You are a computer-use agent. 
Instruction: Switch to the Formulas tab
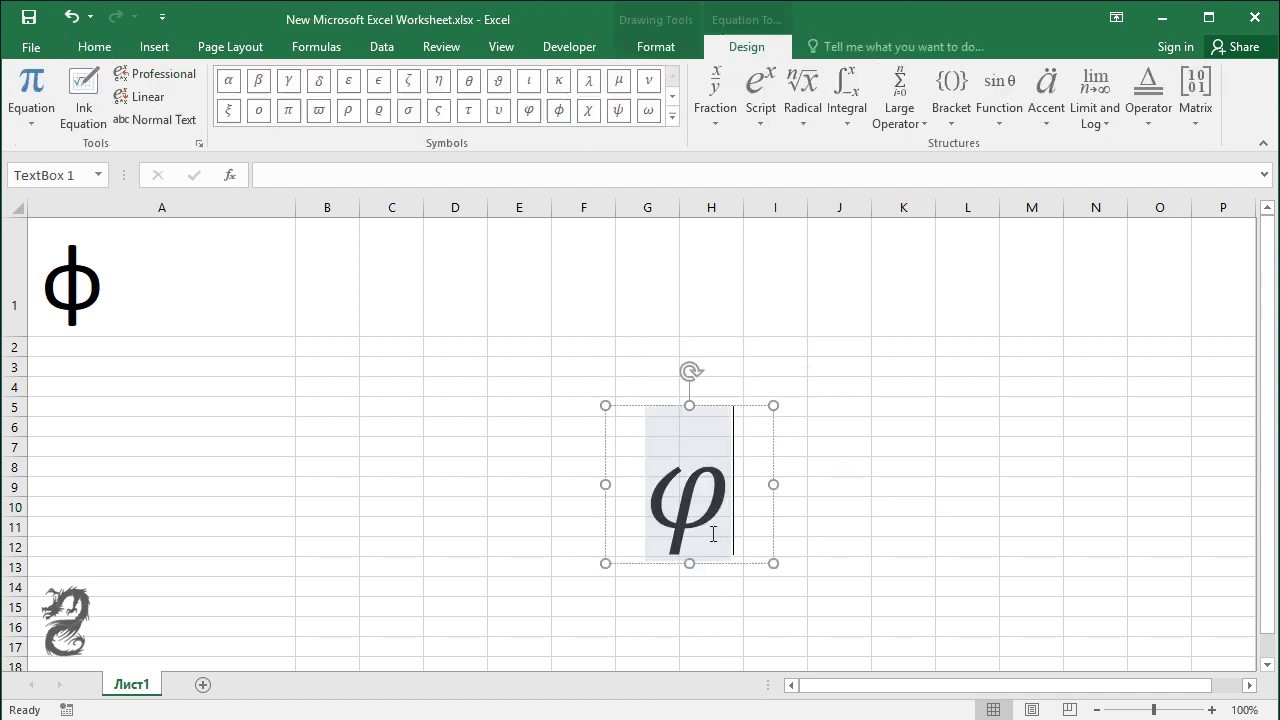point(316,47)
